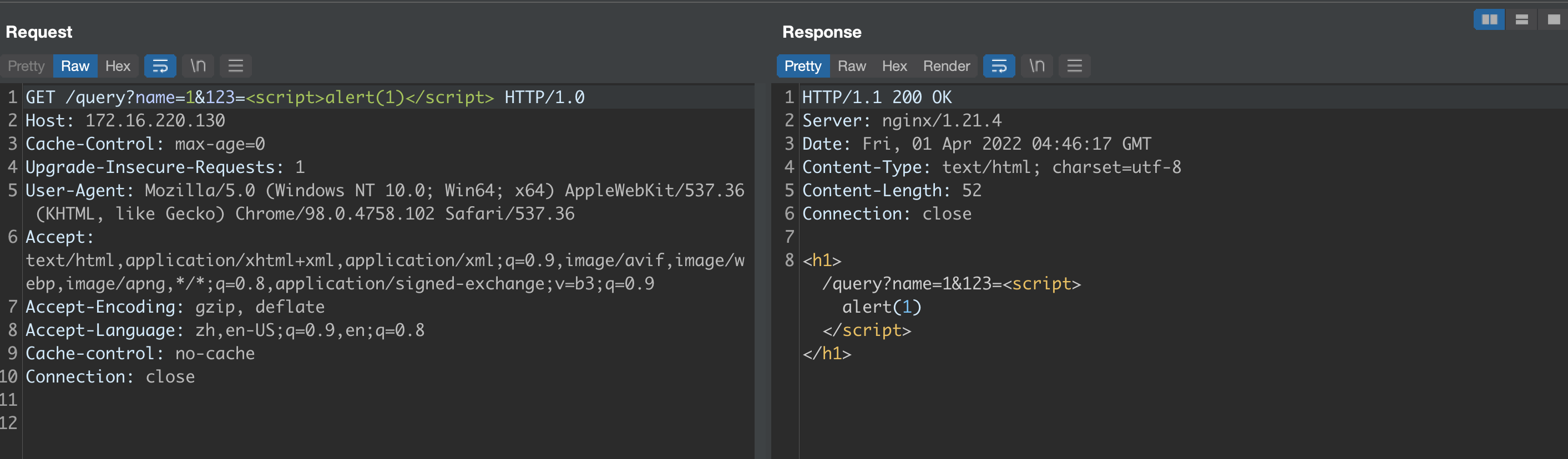
Task: Select the Pretty tab in Response panel
Action: 803,65
